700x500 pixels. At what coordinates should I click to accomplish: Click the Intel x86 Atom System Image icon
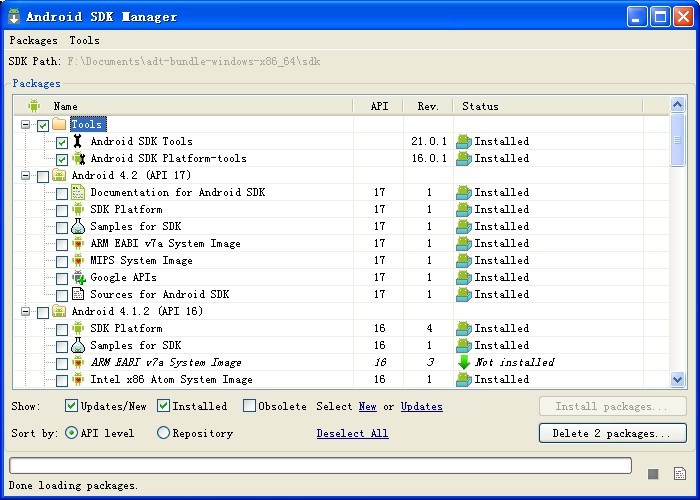(x=78, y=379)
